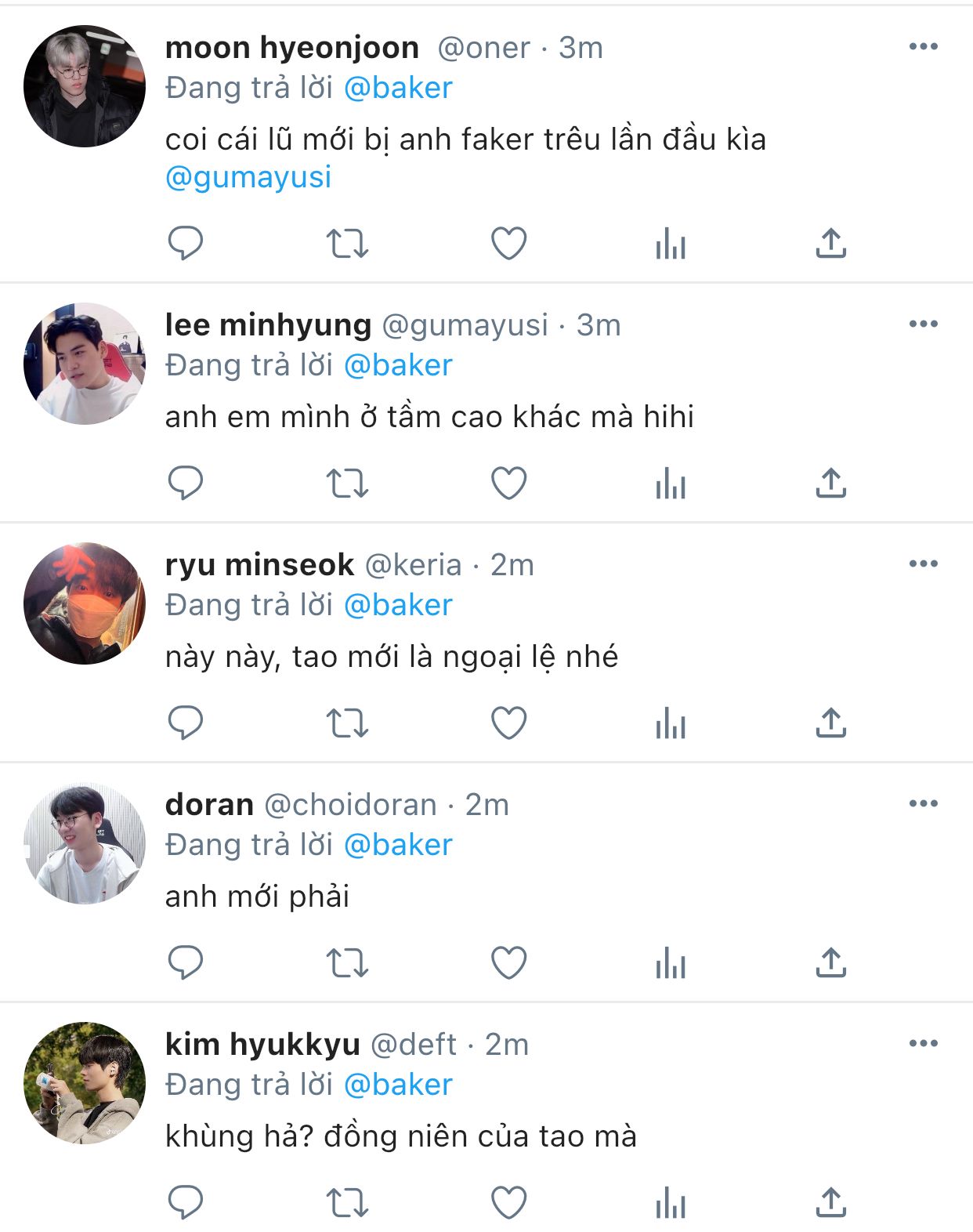Screen dimensions: 973x1232
Task: Share kim hyukkyu's tweet
Action: [831, 1202]
